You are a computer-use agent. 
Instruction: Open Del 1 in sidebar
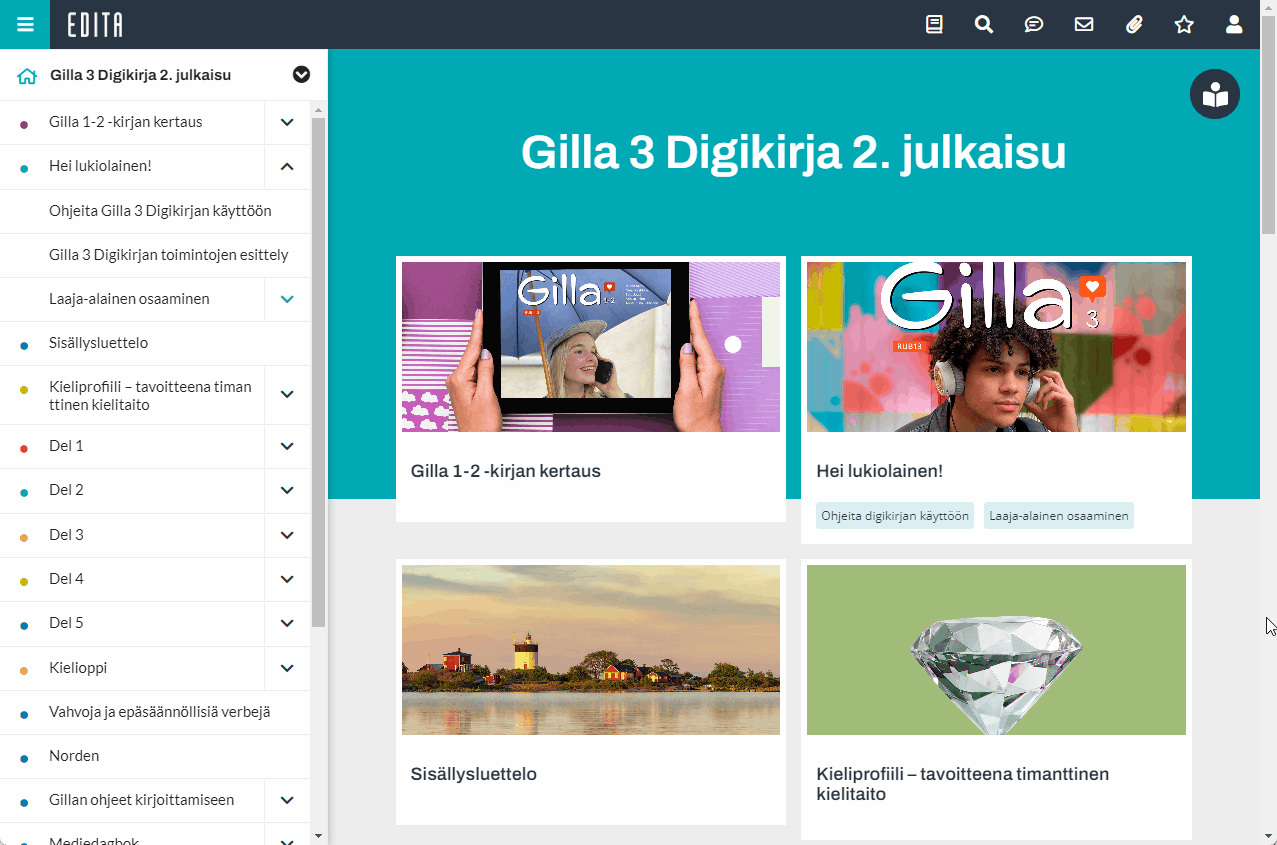pyautogui.click(x=66, y=446)
